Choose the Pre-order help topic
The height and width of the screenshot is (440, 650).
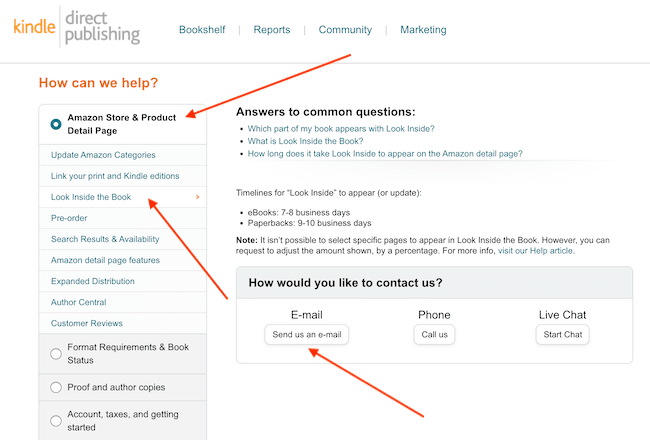(70, 218)
